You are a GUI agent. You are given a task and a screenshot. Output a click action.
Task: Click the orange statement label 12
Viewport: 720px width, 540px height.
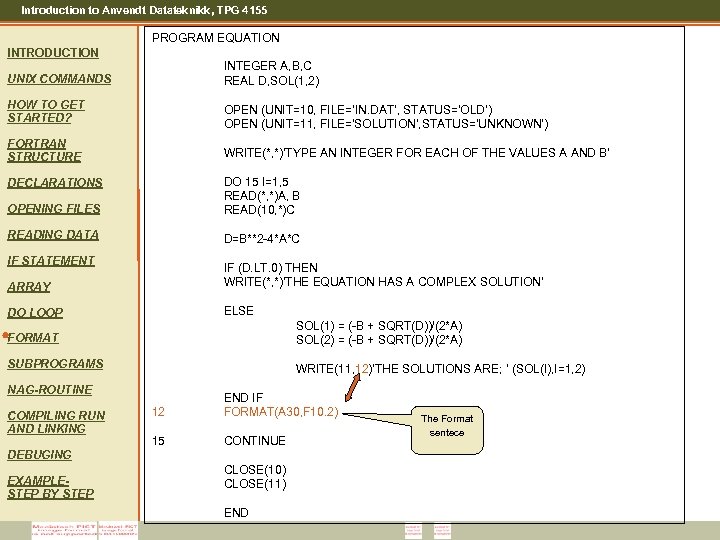click(x=158, y=412)
